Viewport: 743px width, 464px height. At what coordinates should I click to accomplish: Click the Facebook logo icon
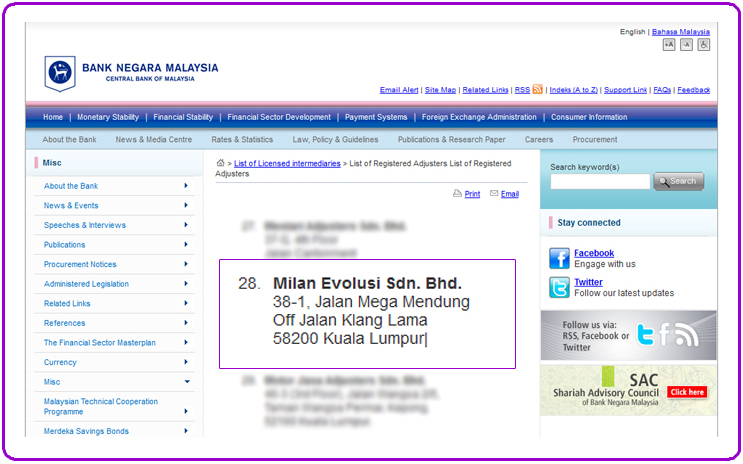[x=559, y=258]
